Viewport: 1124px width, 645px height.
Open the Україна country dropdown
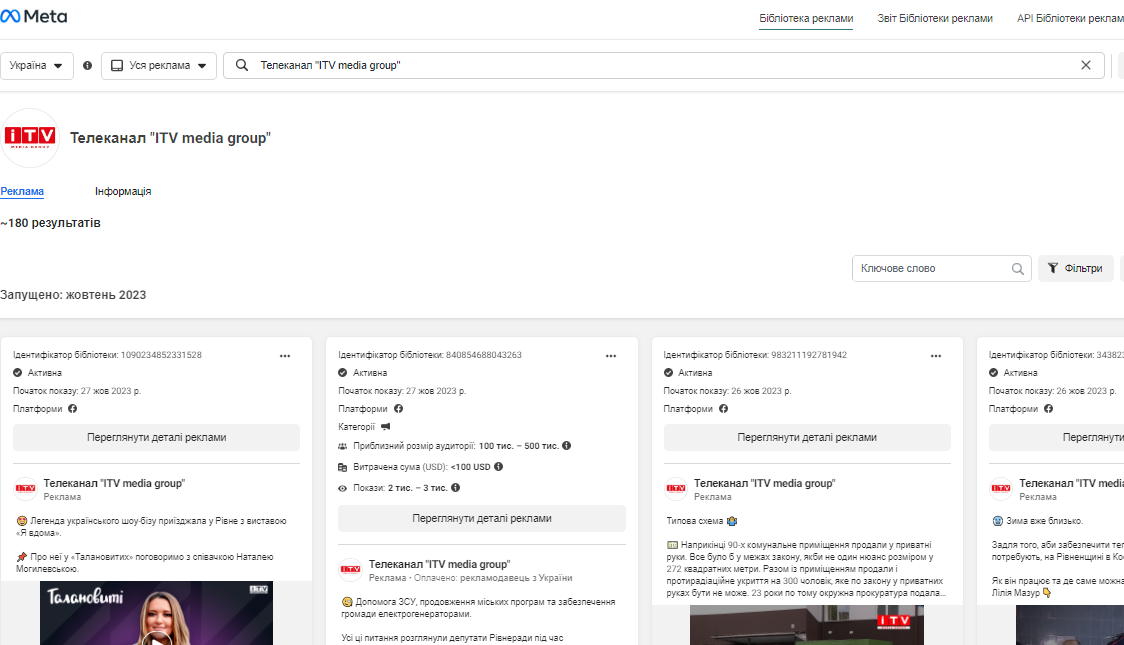37,65
